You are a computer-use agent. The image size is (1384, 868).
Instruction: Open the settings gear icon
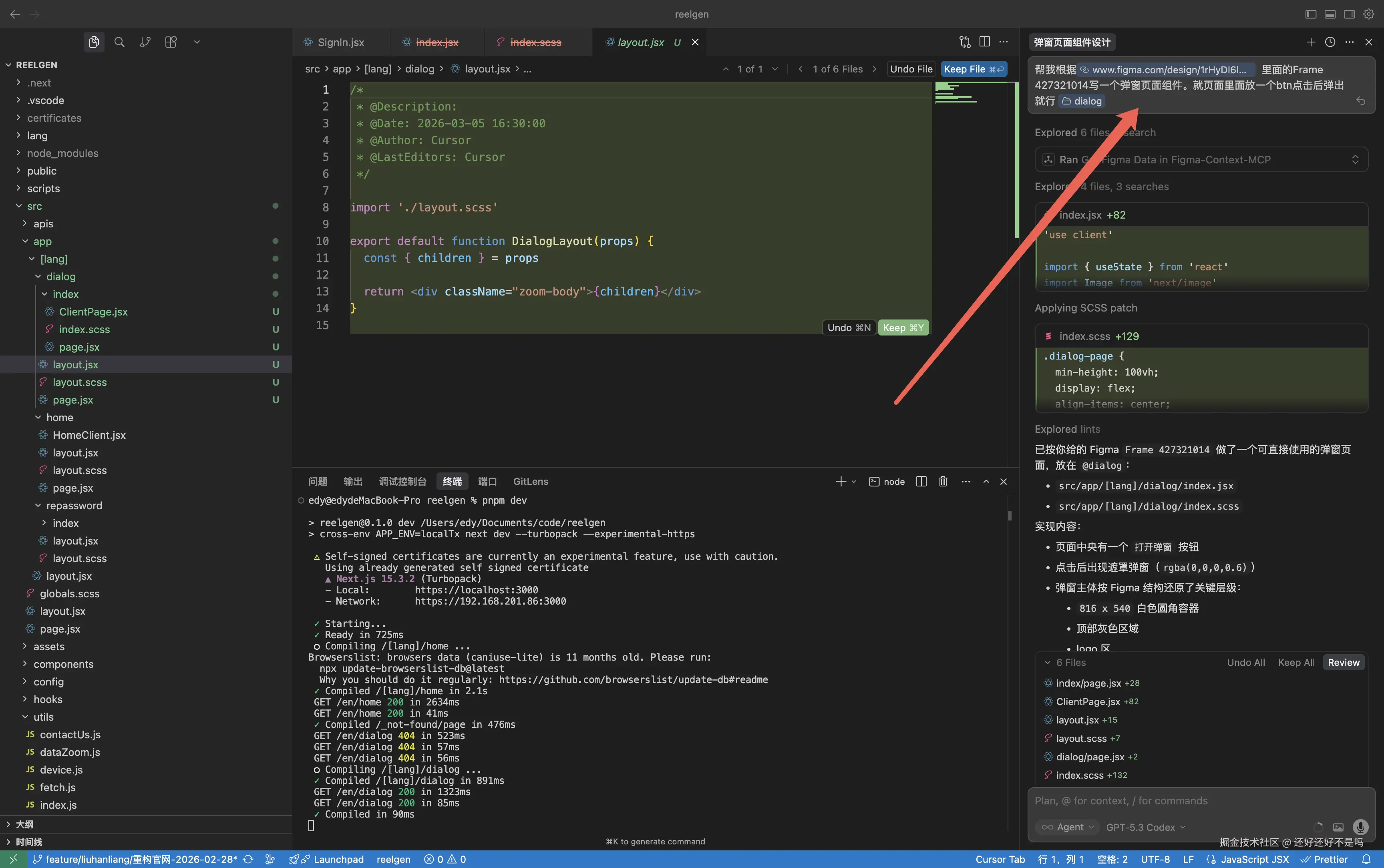[1369, 14]
